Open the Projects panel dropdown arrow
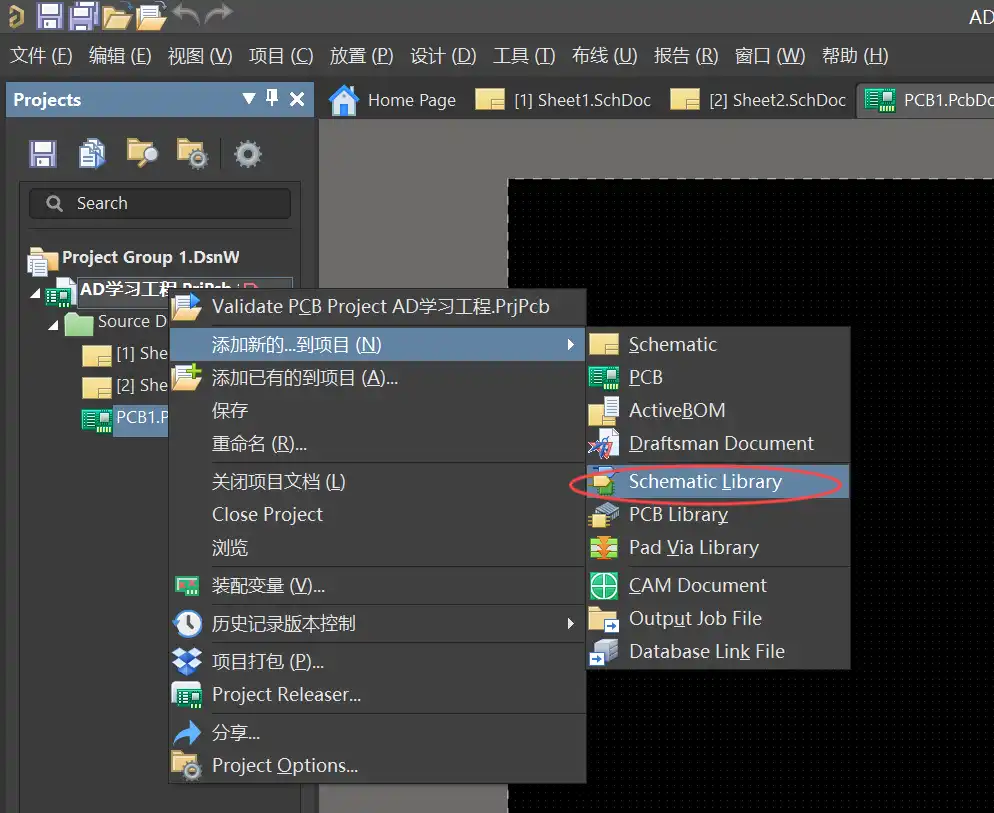The height and width of the screenshot is (813, 994). point(249,99)
